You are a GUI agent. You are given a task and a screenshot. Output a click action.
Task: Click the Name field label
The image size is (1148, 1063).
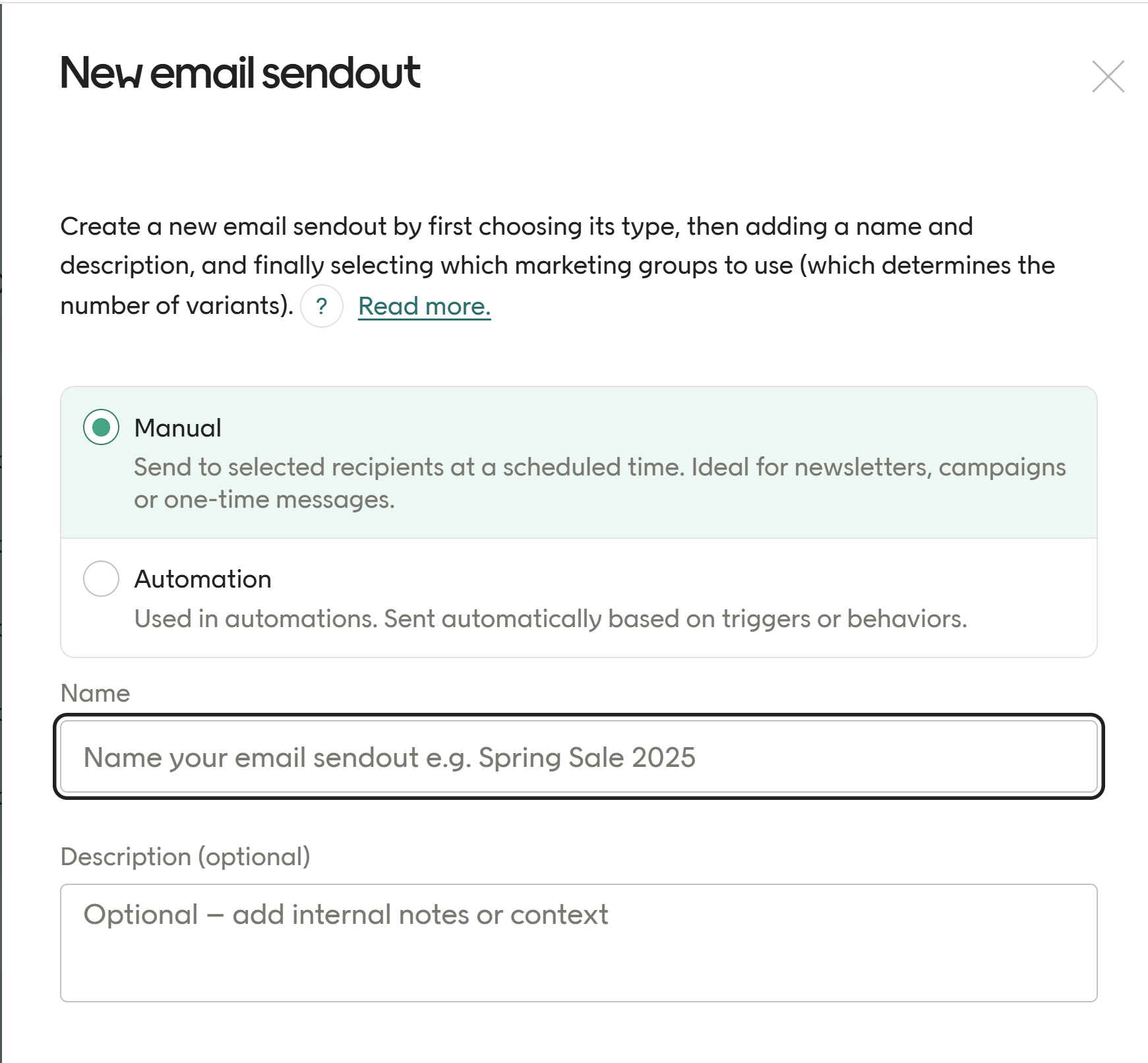click(95, 693)
